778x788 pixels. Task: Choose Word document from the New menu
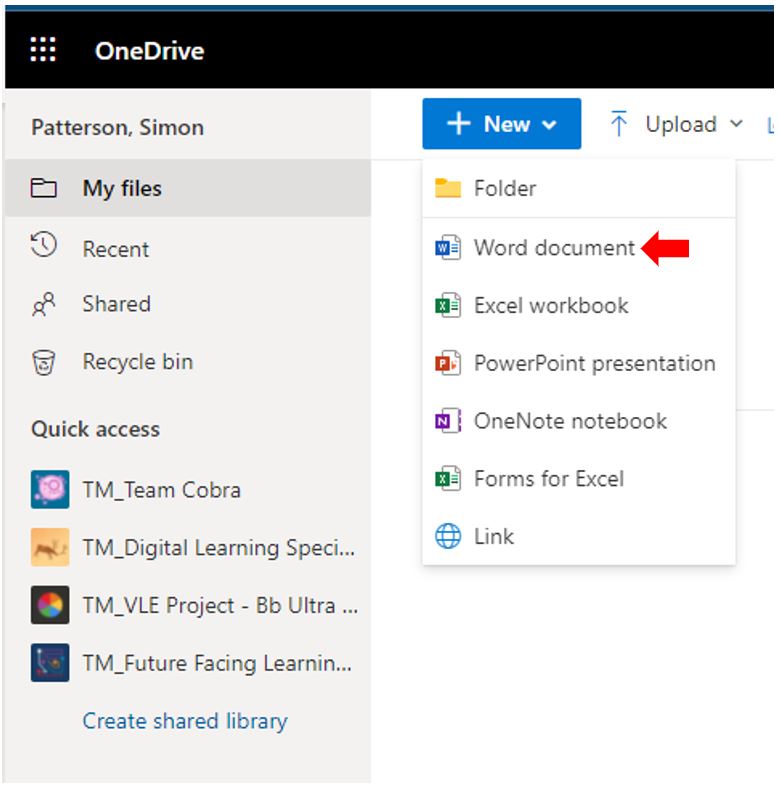[579, 248]
